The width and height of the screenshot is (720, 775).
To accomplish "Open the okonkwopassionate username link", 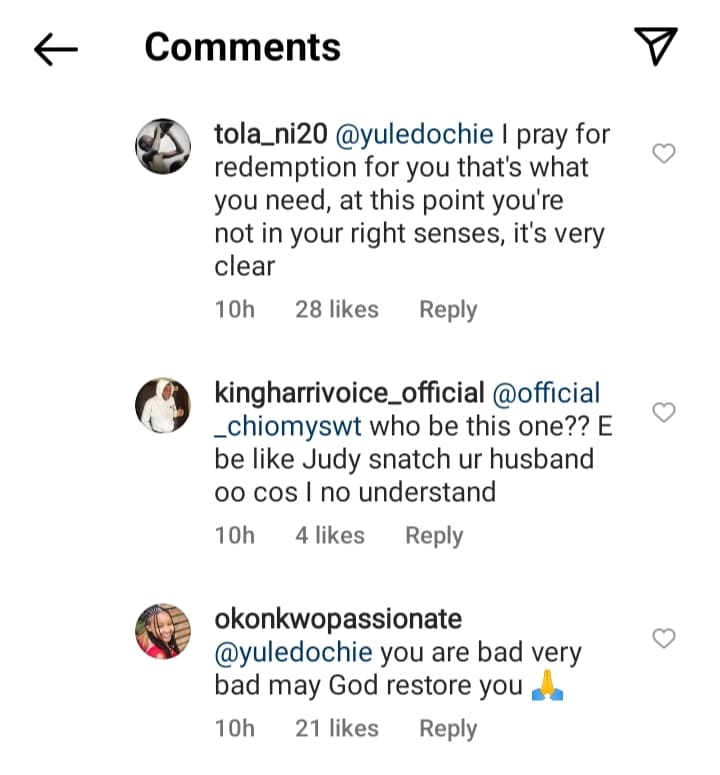I will (x=338, y=620).
